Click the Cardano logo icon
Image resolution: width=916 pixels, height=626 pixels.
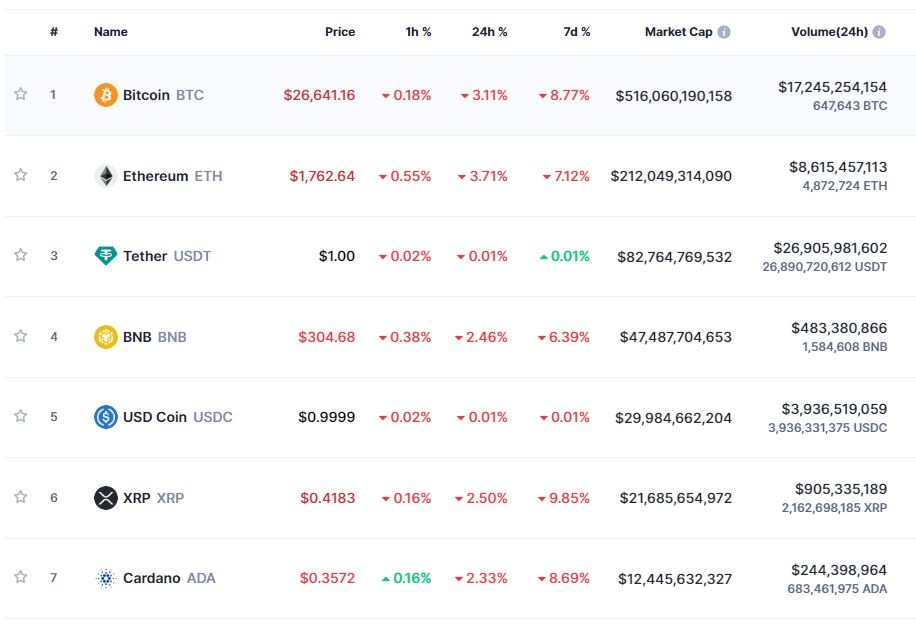click(x=105, y=578)
